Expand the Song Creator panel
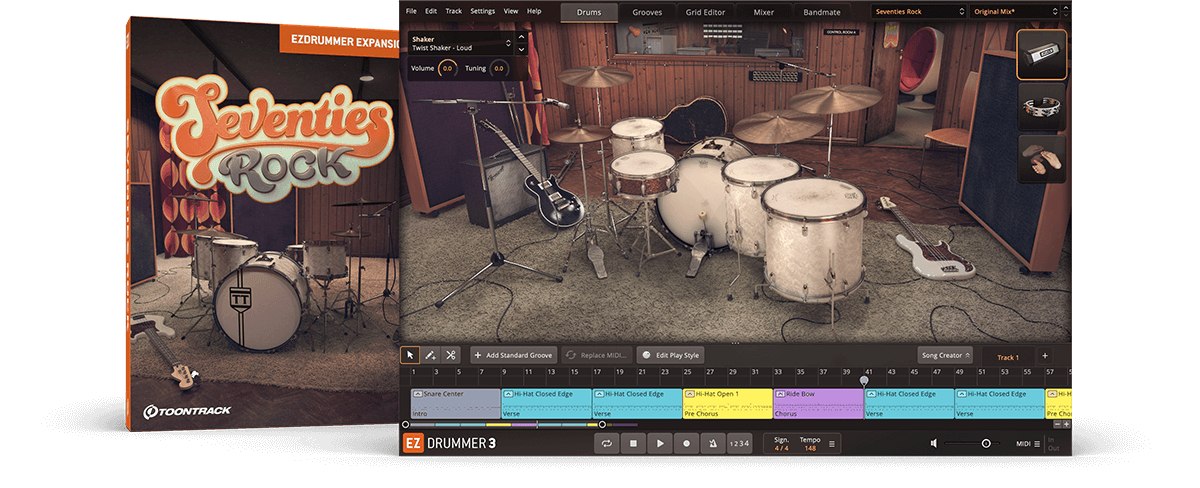This screenshot has height=488, width=1200. tap(944, 355)
